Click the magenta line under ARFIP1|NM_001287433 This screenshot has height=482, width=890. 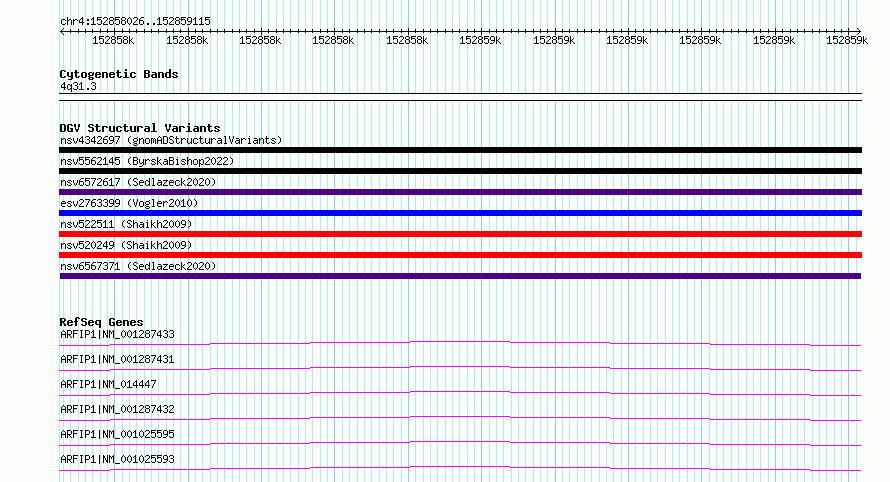460,343
